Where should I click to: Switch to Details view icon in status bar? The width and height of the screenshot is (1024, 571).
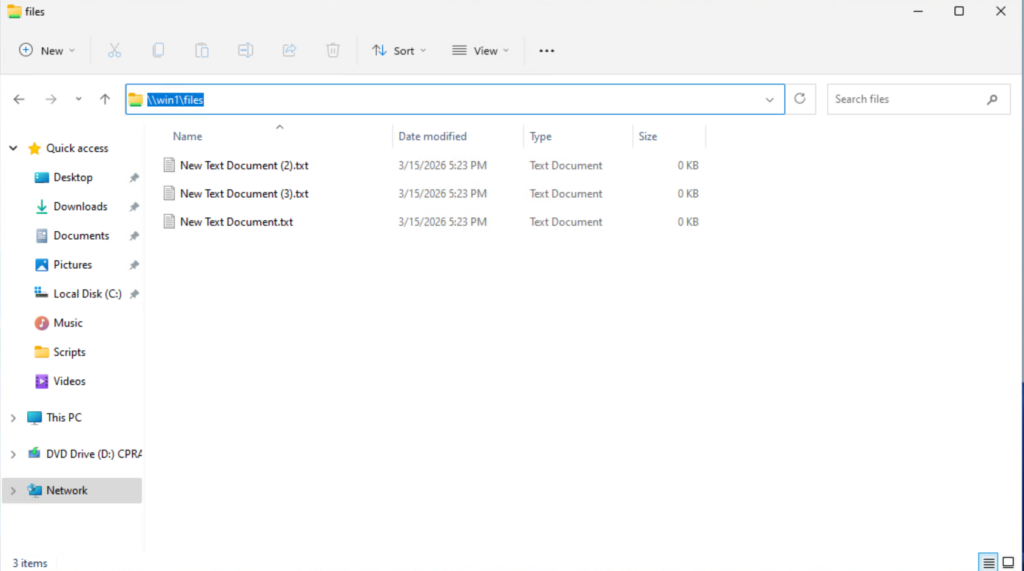(x=989, y=562)
